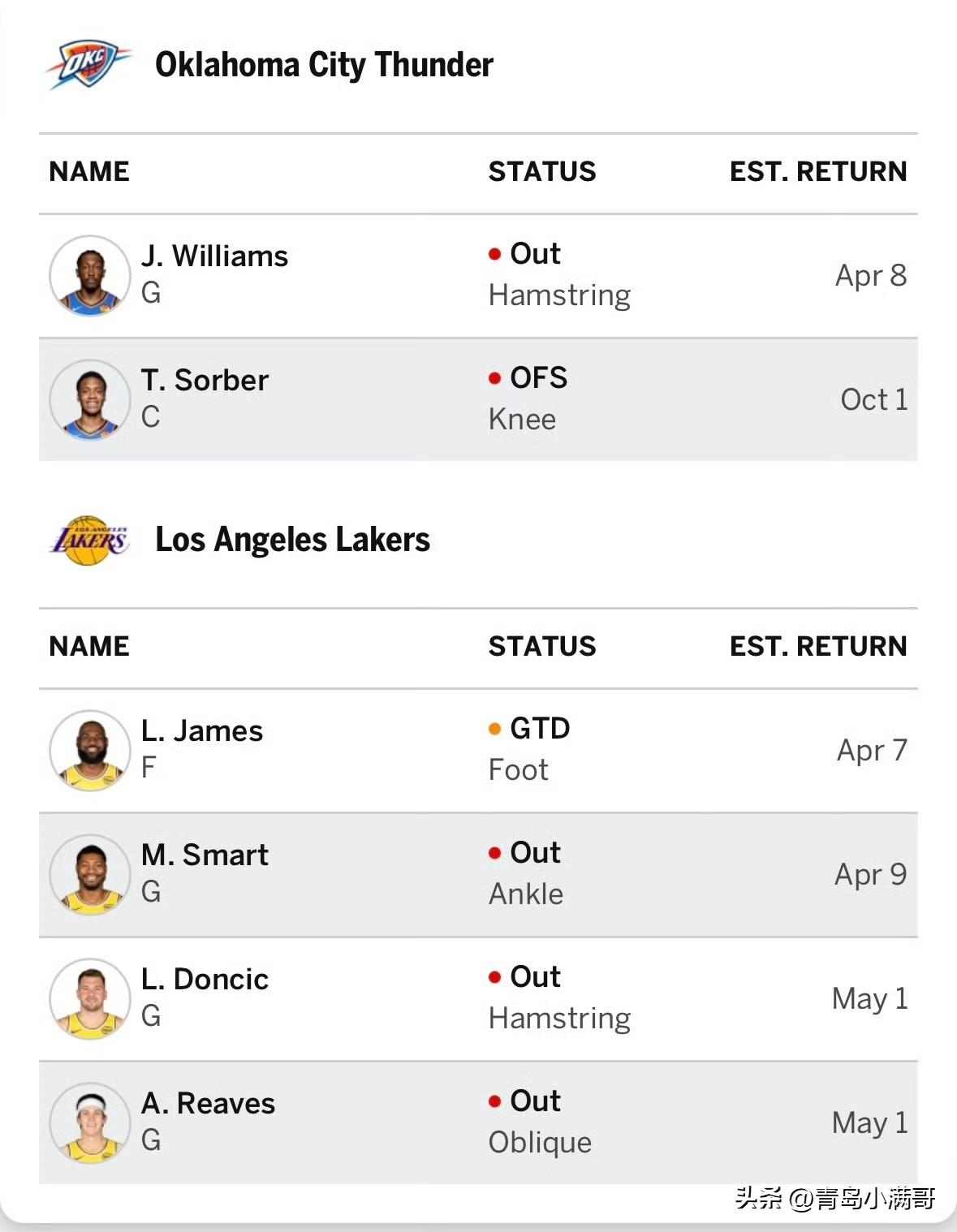The width and height of the screenshot is (957, 1232).
Task: Click the Los Angeles Lakers logo
Action: click(x=89, y=540)
